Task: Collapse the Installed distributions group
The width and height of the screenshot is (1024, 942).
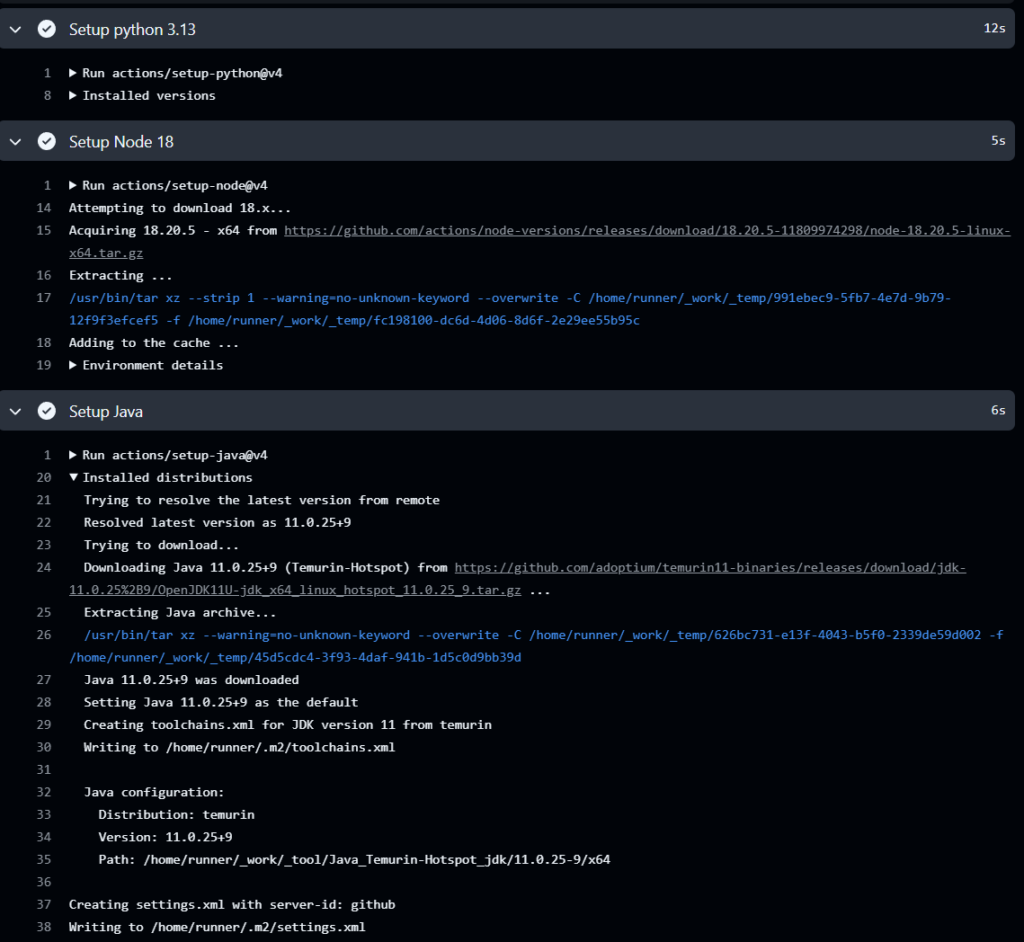Action: 160,478
